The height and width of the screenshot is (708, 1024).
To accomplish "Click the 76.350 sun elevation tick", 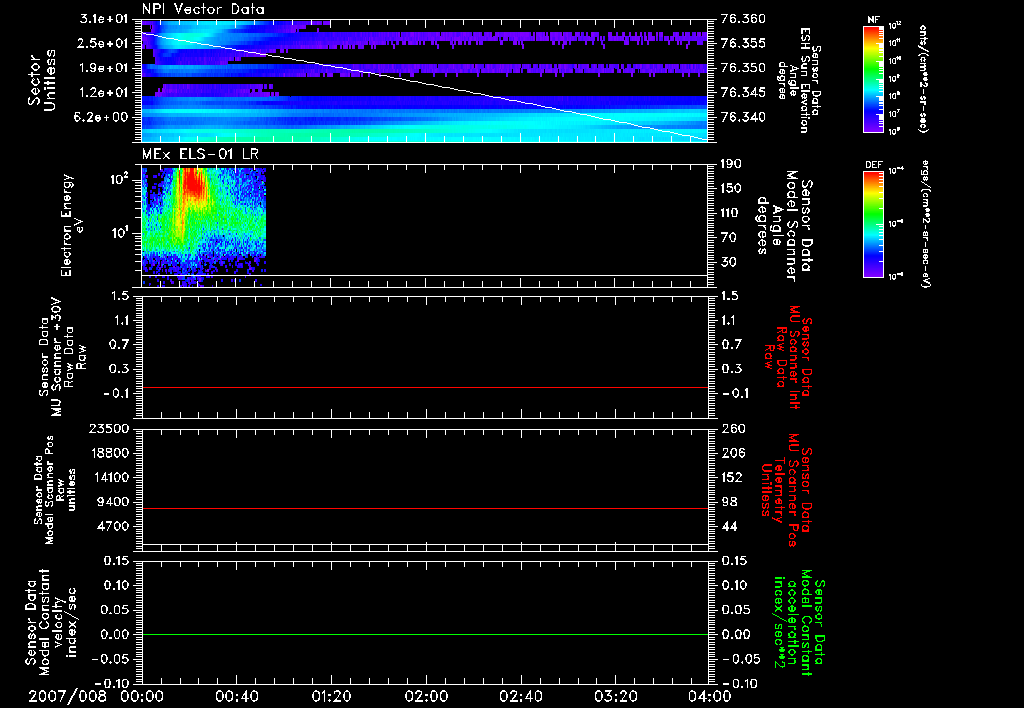I will point(743,68).
